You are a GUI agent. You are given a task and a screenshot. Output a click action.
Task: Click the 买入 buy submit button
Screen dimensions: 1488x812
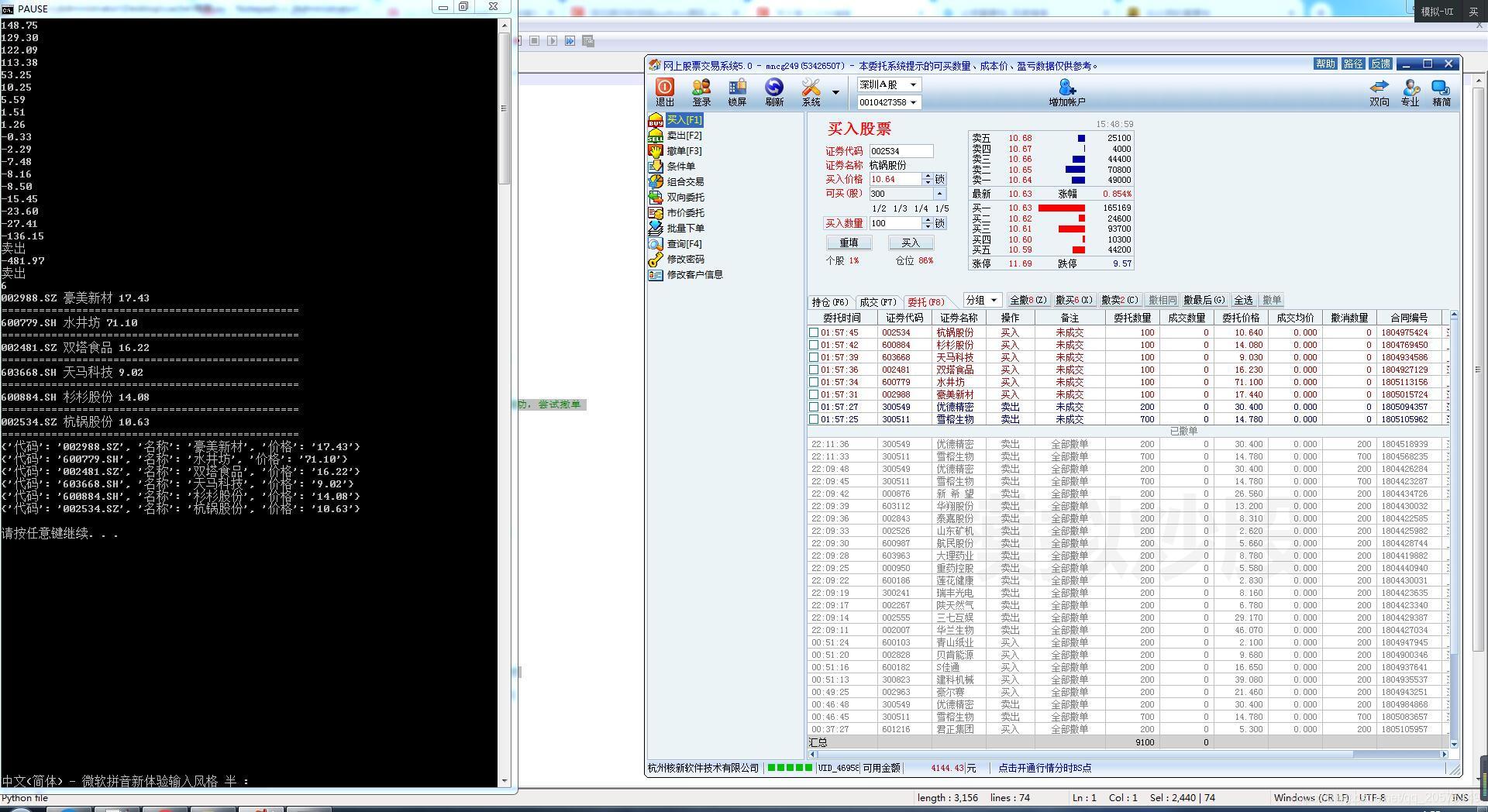911,243
